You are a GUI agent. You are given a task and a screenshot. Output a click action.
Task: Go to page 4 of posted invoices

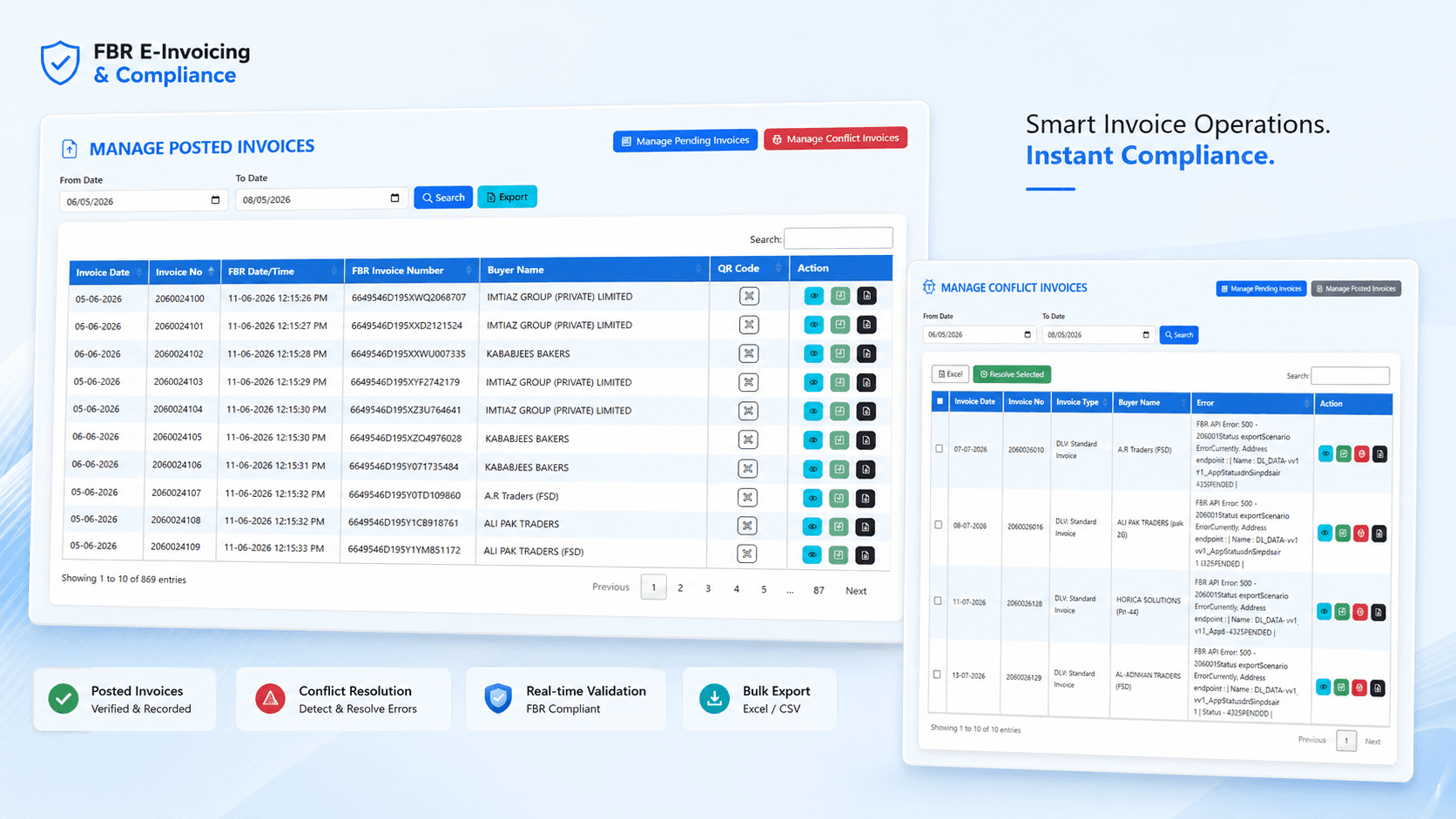[737, 589]
